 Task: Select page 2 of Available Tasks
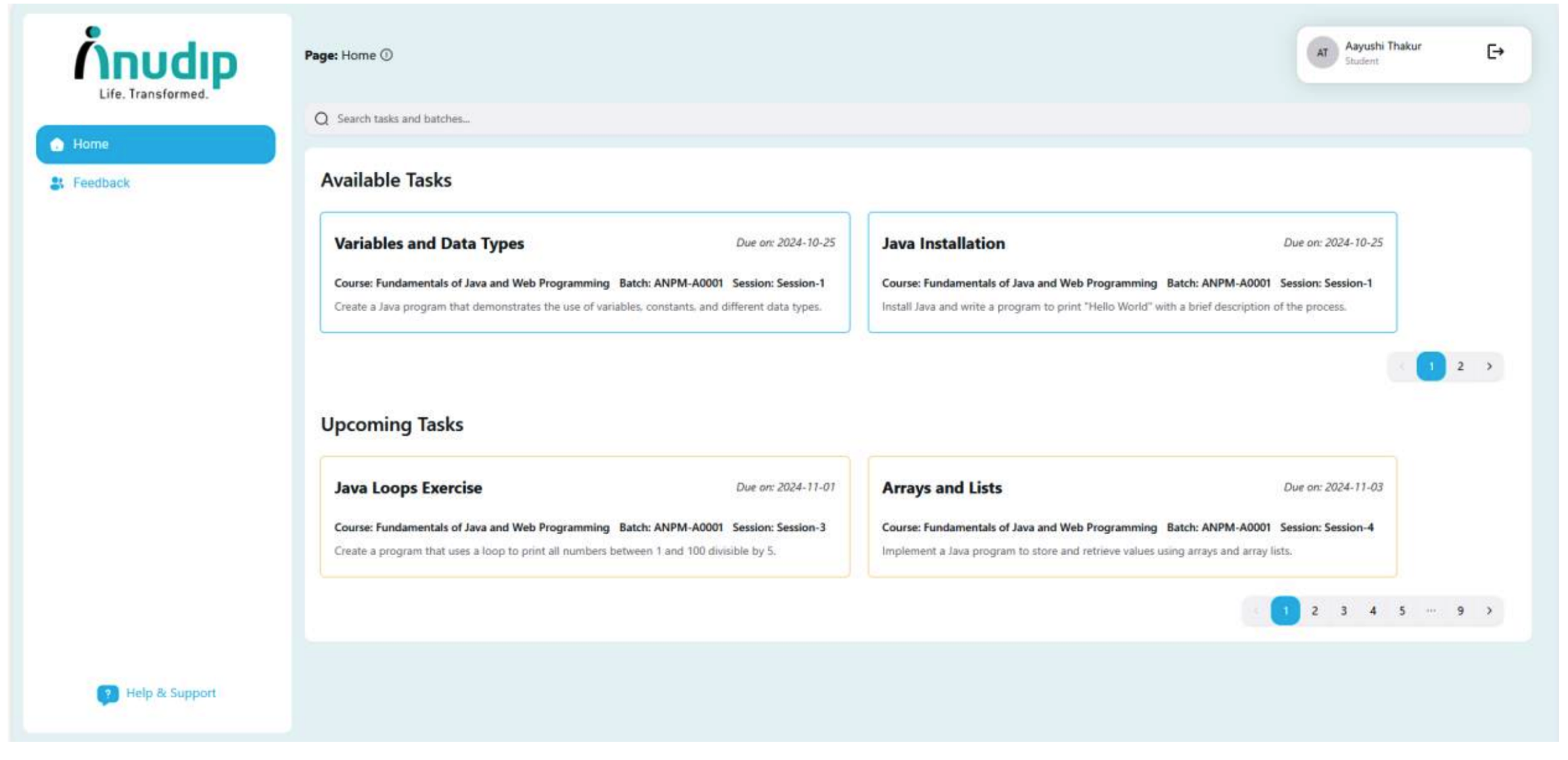pos(1461,366)
